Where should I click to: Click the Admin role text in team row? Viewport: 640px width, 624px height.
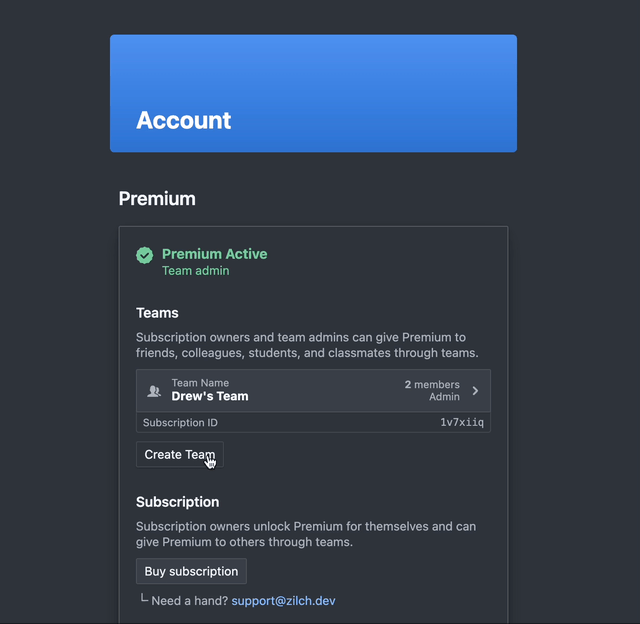click(x=444, y=397)
